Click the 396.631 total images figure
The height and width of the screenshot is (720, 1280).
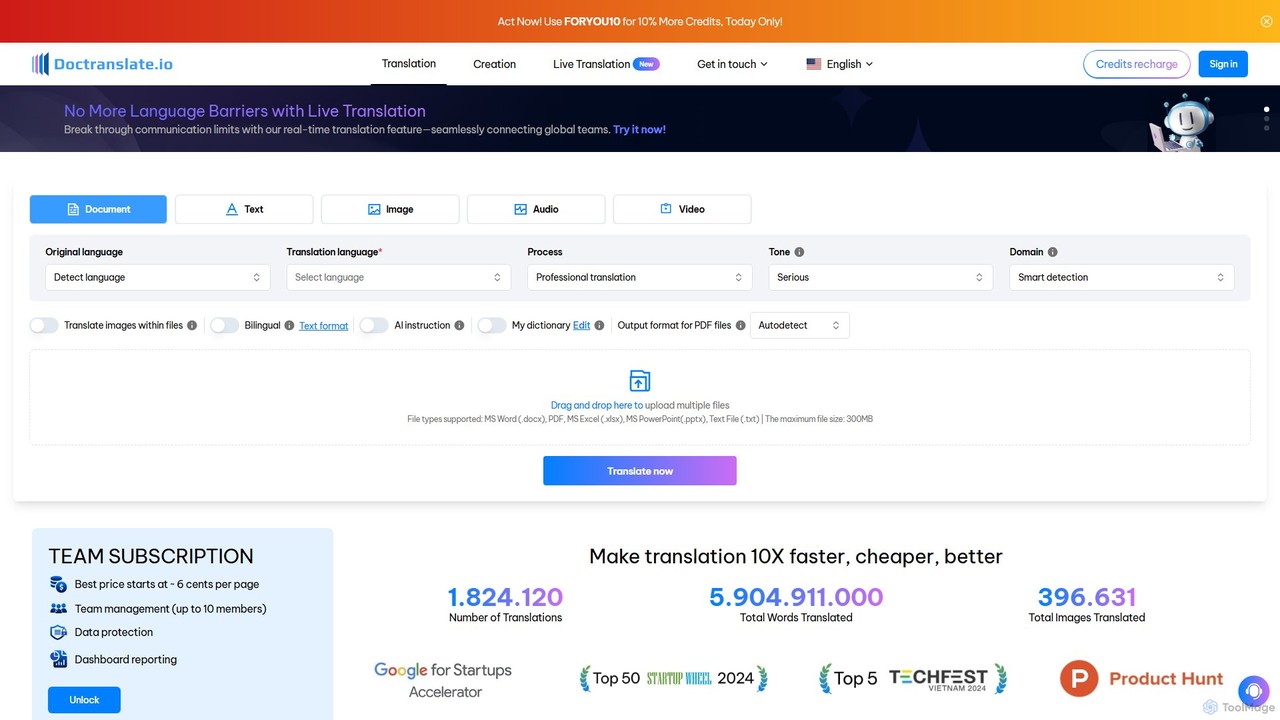(1087, 597)
